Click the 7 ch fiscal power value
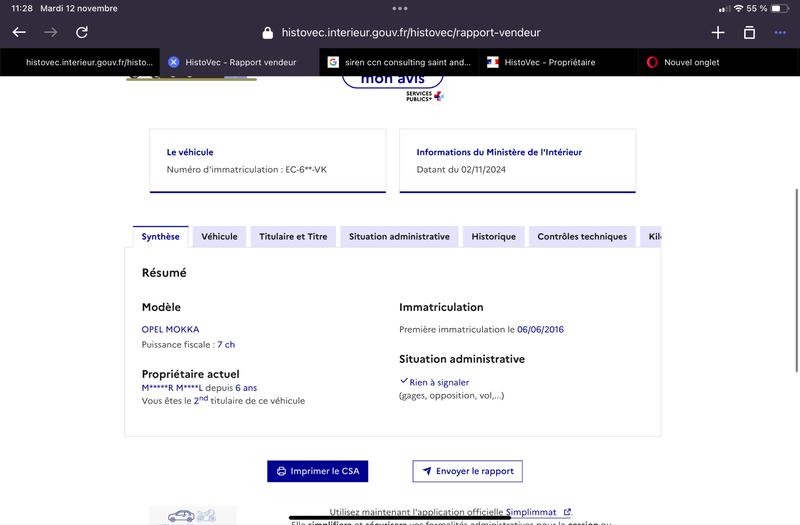The height and width of the screenshot is (525, 800). tap(226, 344)
